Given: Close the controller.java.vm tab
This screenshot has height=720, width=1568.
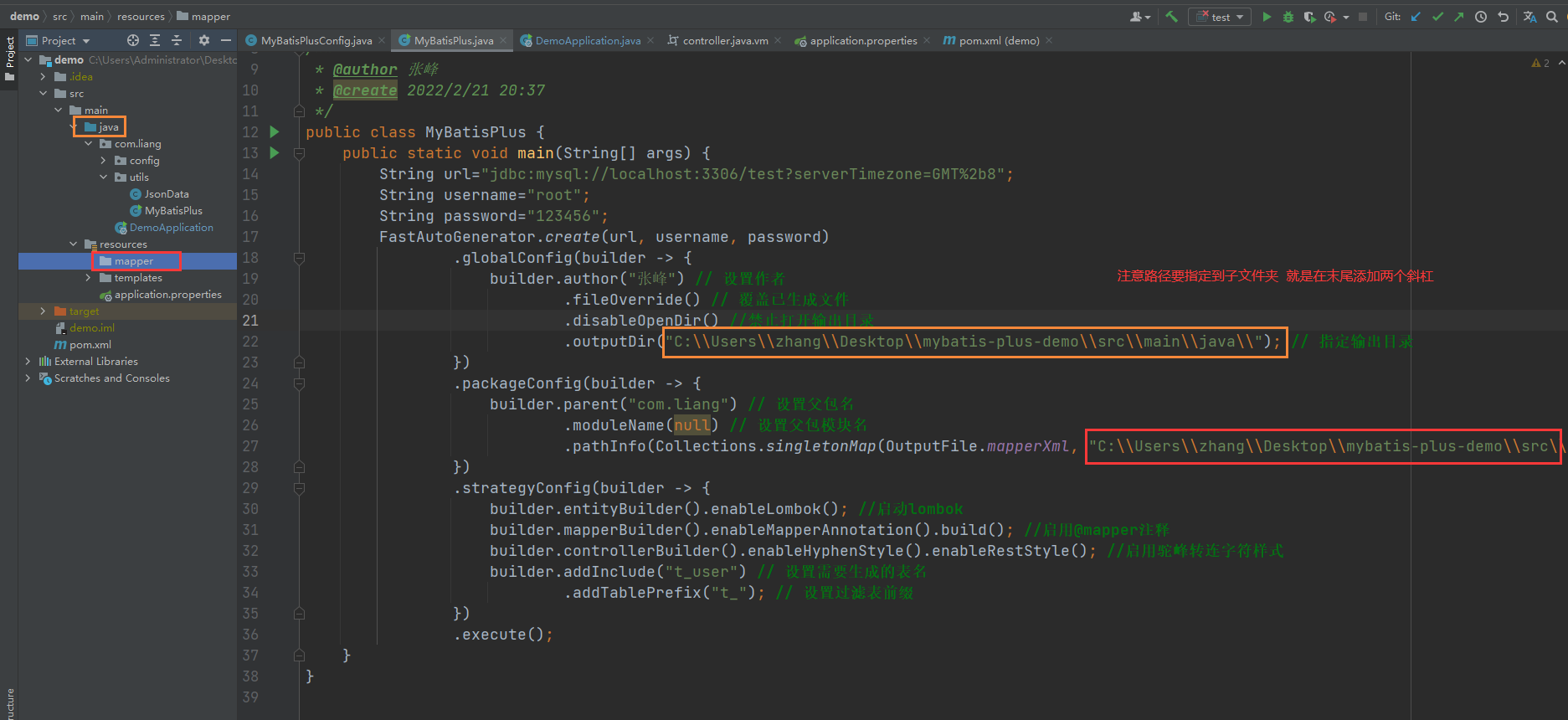Looking at the screenshot, I should (x=778, y=40).
